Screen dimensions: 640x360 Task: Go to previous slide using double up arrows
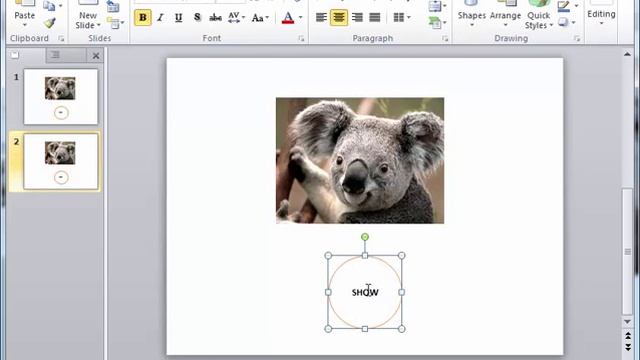[x=628, y=336]
